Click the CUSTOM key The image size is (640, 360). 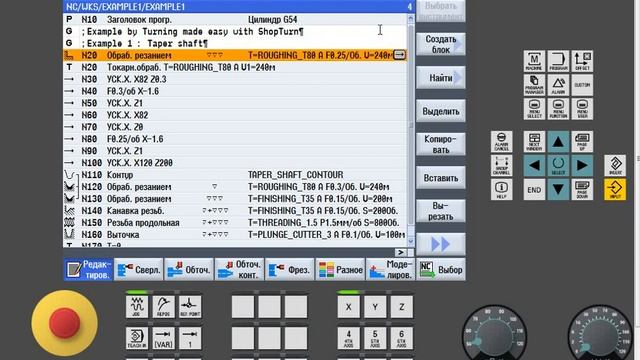pyautogui.click(x=582, y=85)
